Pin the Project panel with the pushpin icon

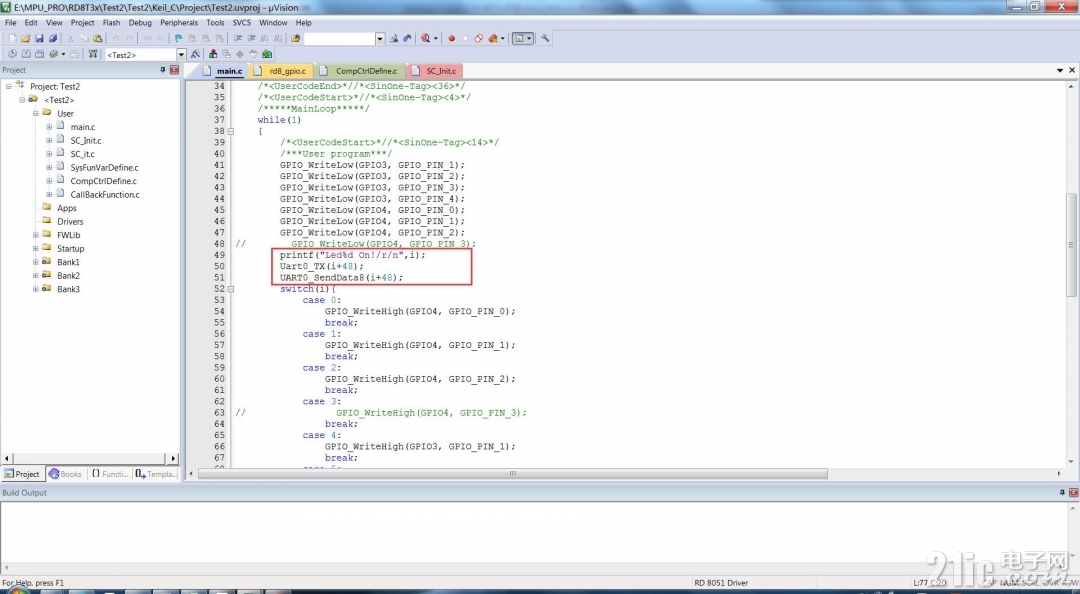163,70
